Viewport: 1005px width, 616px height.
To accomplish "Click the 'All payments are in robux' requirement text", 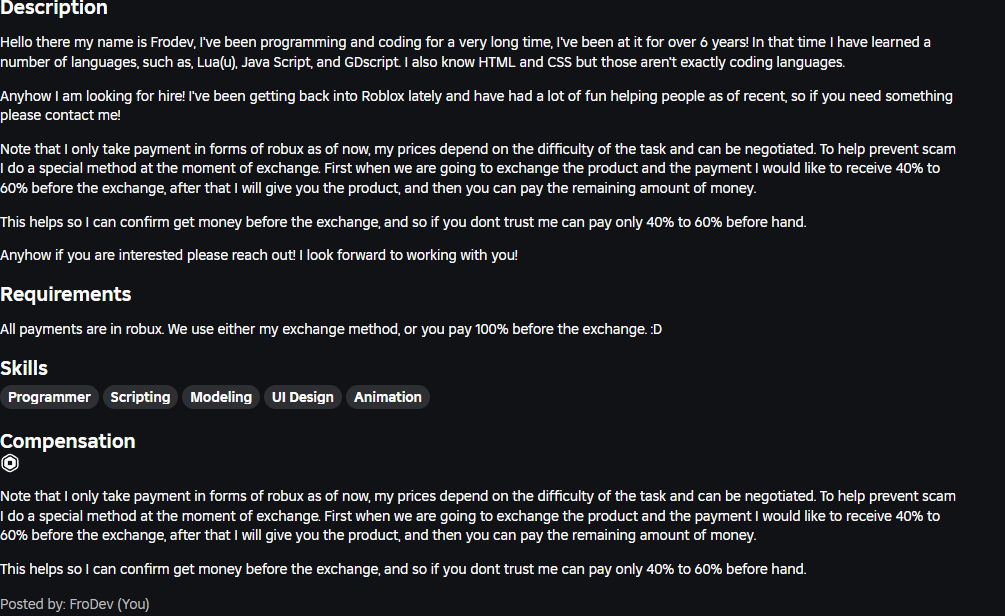I will click(x=331, y=329).
